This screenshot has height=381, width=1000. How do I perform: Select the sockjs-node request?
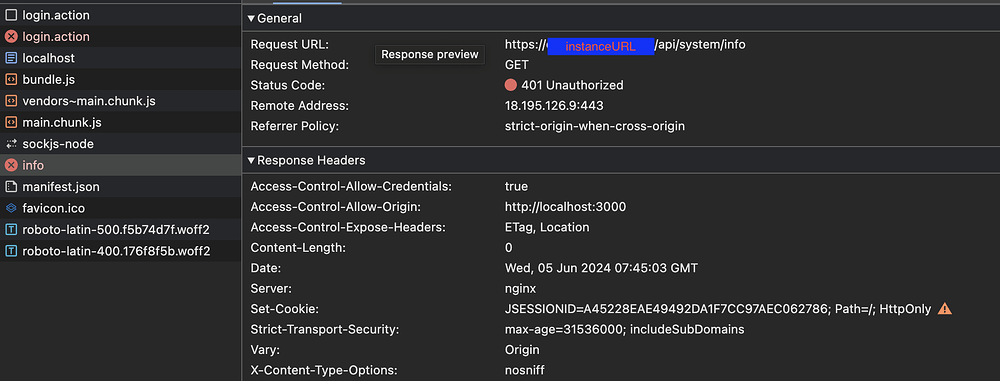pyautogui.click(x=121, y=144)
